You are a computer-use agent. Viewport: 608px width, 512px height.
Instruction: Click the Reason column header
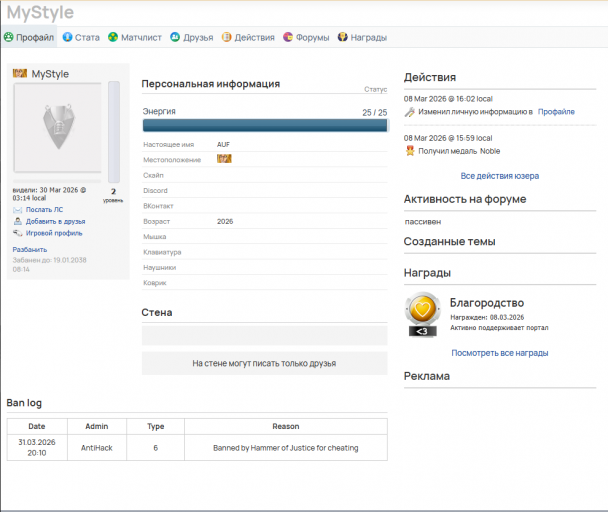click(286, 426)
